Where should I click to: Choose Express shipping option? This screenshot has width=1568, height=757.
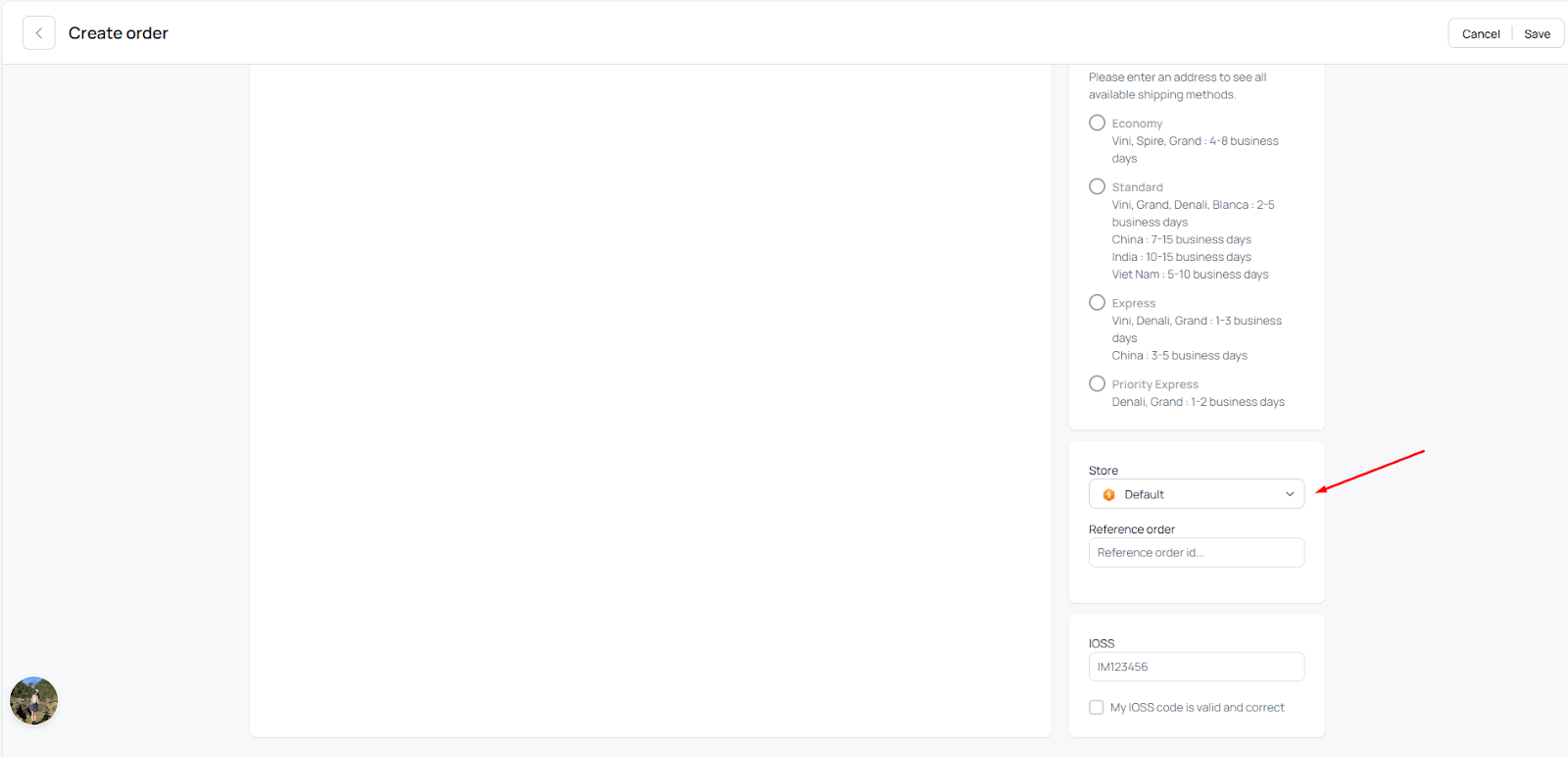click(x=1097, y=303)
